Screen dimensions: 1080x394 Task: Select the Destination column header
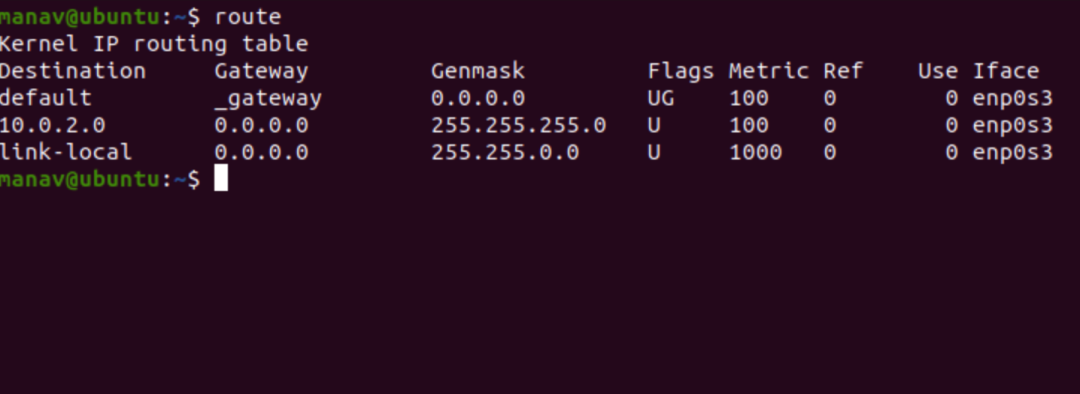coord(72,71)
